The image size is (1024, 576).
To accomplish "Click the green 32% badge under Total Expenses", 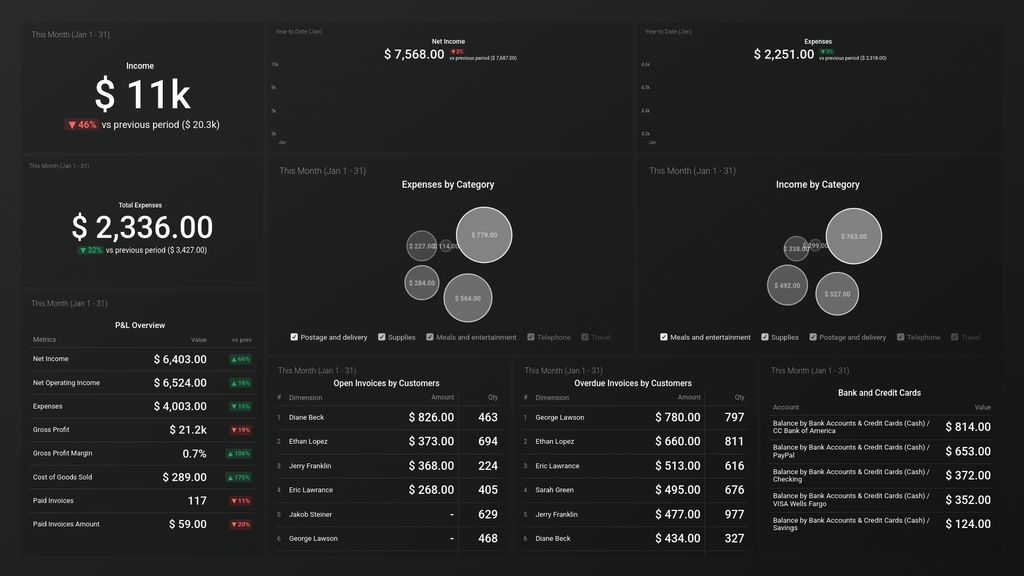I will (x=90, y=250).
